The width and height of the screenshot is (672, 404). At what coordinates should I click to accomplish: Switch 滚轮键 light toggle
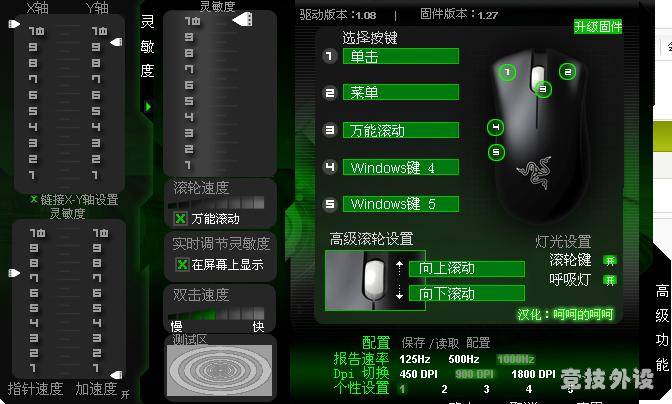609,260
